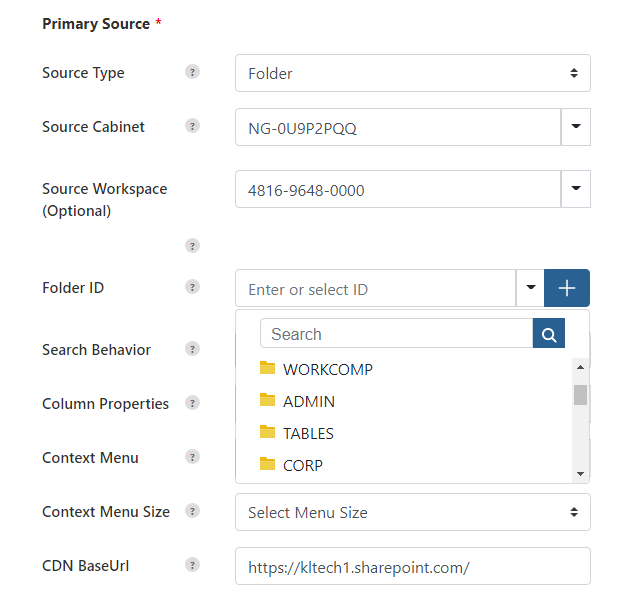636x601 pixels.
Task: Select the WORKCOMP folder
Action: [x=316, y=369]
